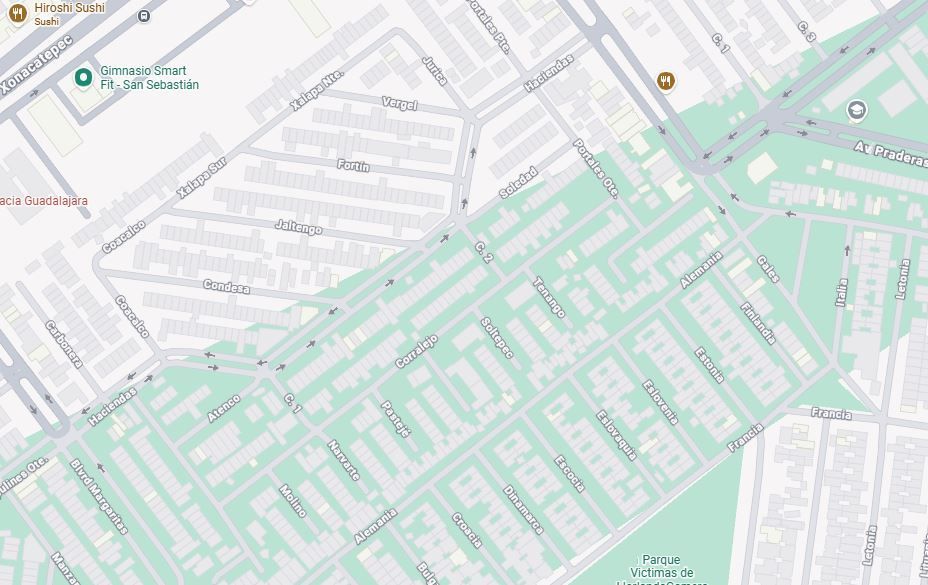Click the Jaltengo street label

tap(299, 227)
